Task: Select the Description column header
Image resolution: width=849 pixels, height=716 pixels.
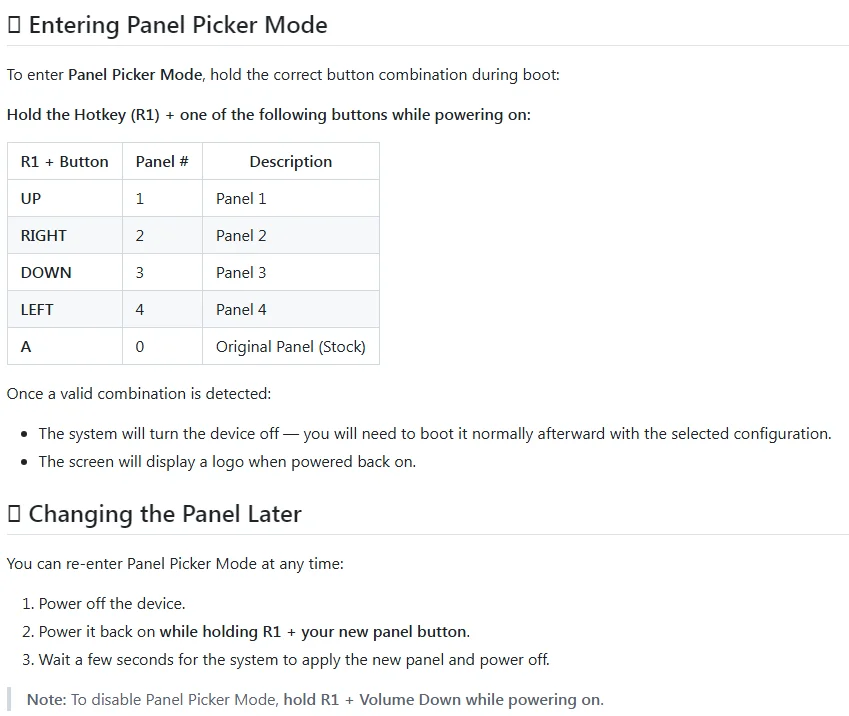Action: [291, 161]
